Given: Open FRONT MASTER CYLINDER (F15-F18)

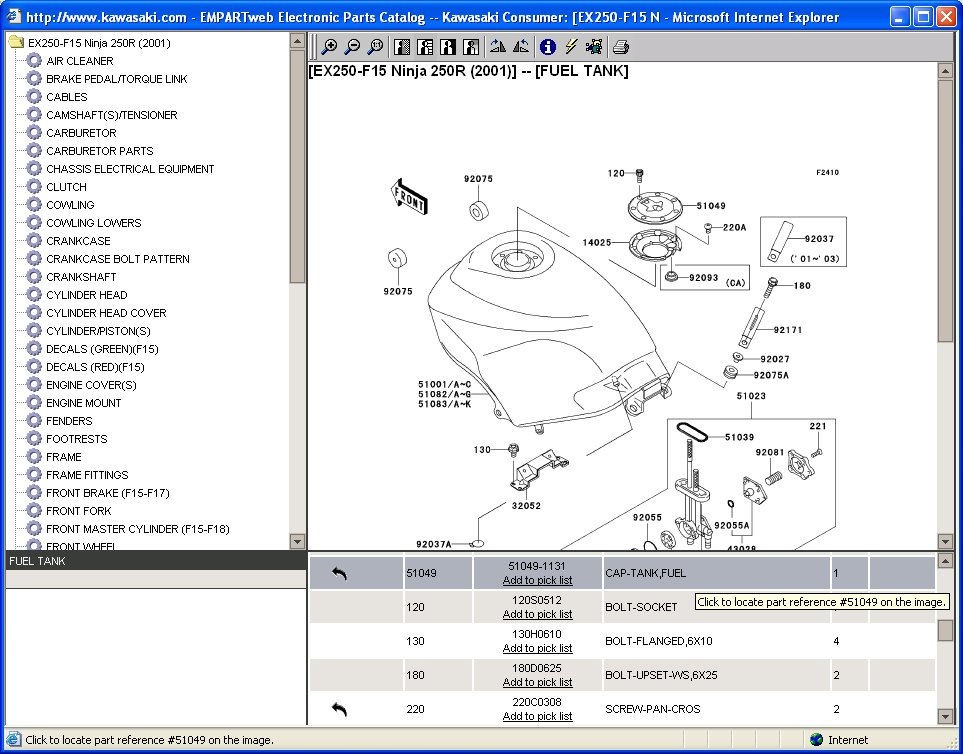Looking at the screenshot, I should [138, 529].
